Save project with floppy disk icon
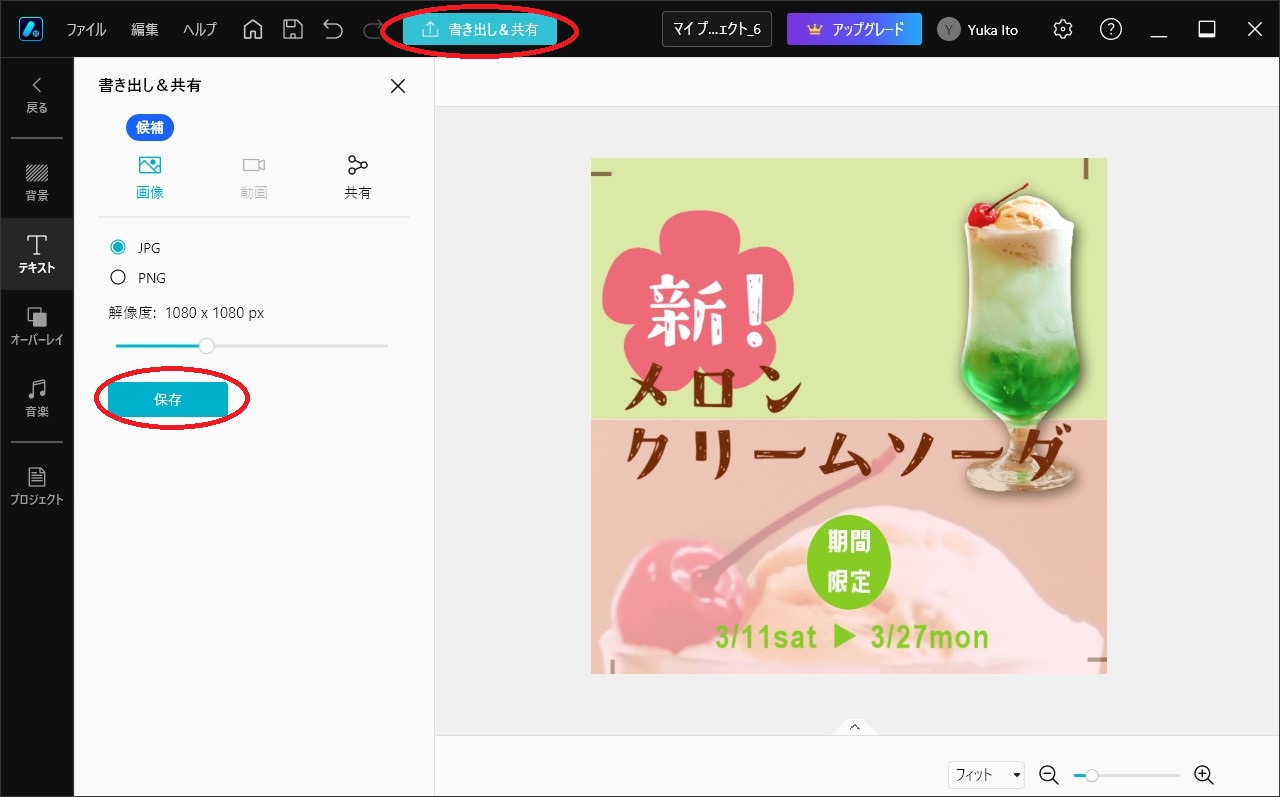Screen dimensions: 1280x797 tap(293, 30)
